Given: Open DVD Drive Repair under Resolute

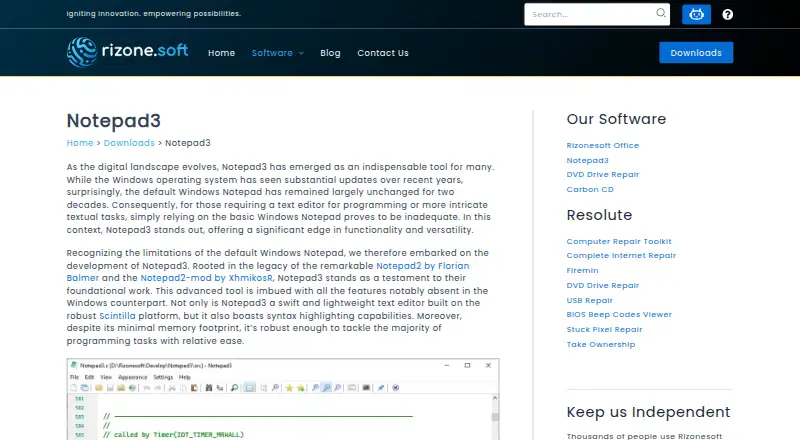Looking at the screenshot, I should click(603, 285).
